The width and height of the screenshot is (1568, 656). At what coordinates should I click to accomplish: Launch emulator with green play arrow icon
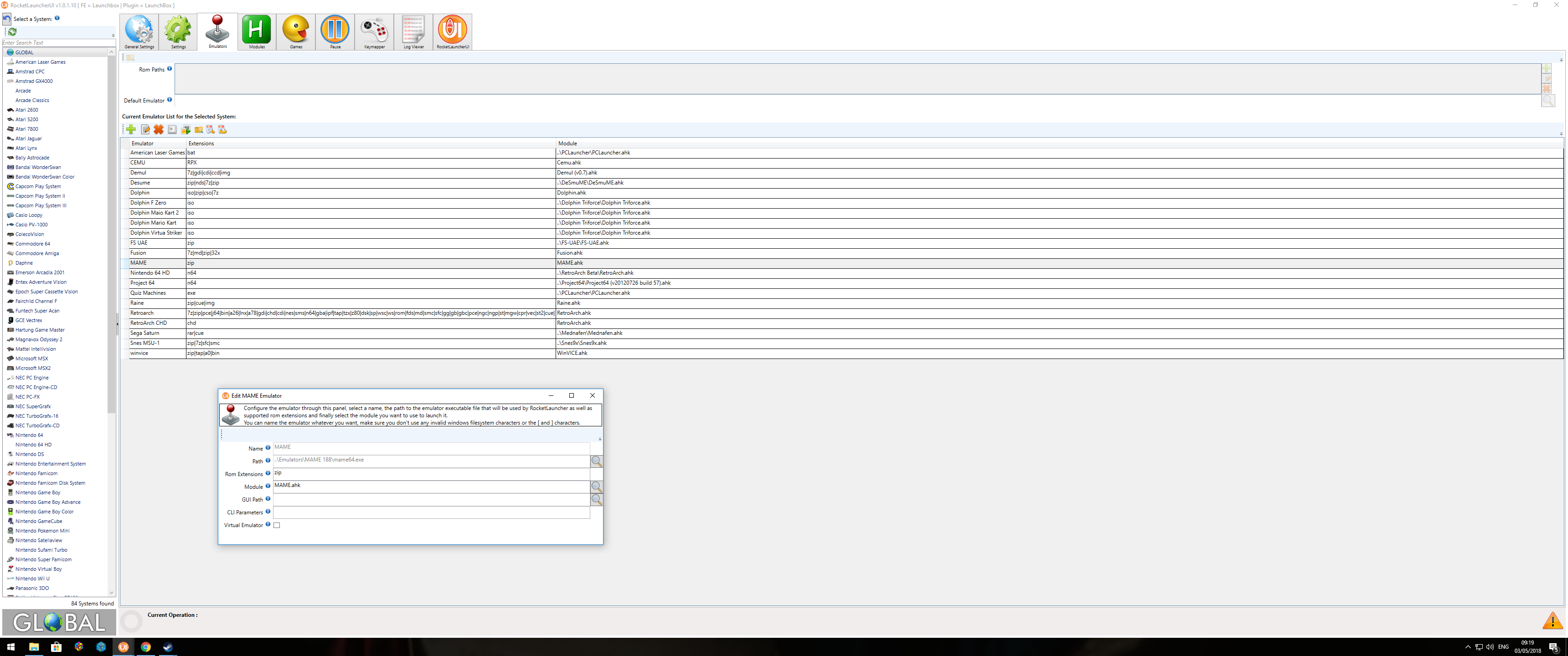click(186, 129)
